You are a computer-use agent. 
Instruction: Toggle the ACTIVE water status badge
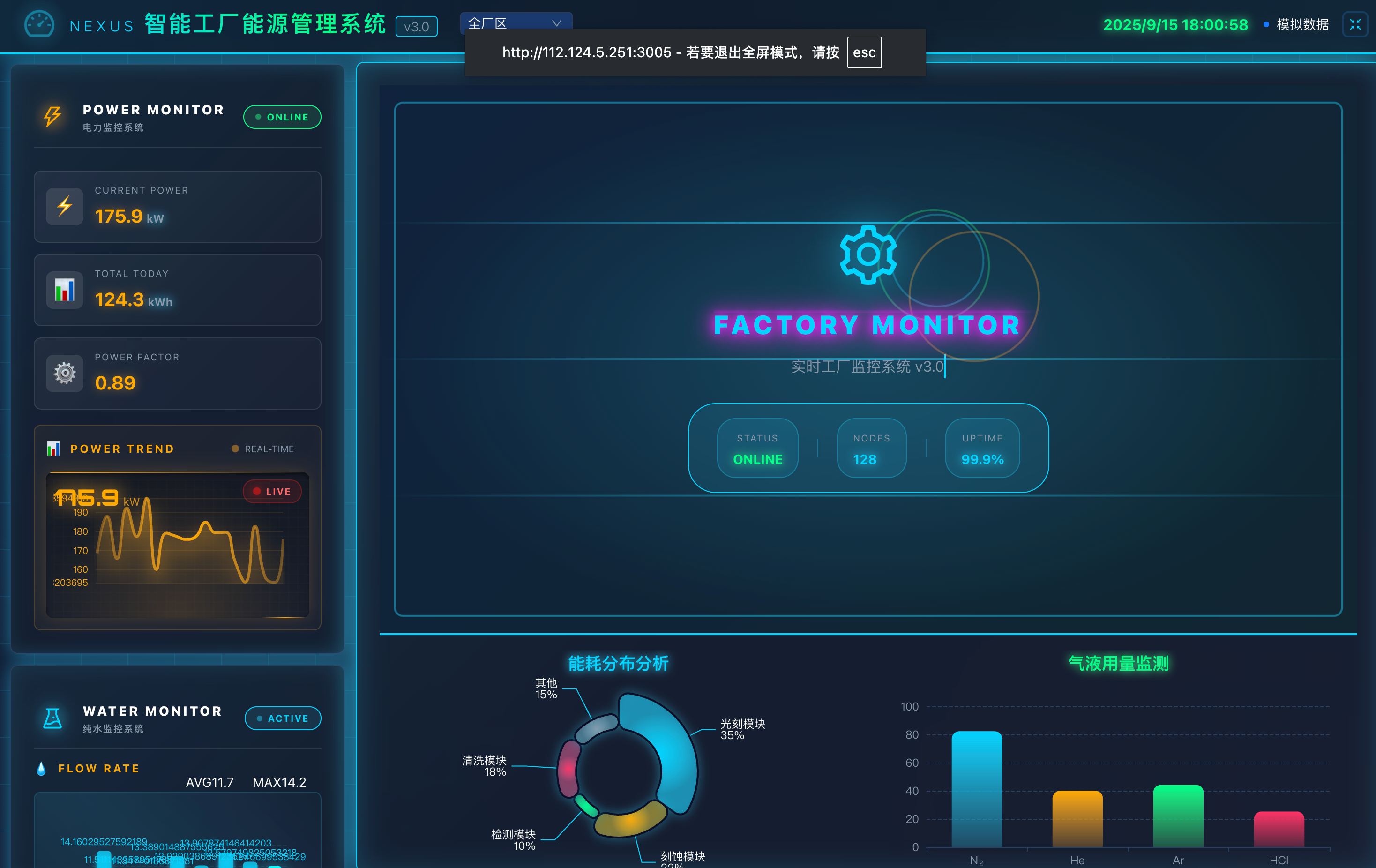pyautogui.click(x=283, y=718)
